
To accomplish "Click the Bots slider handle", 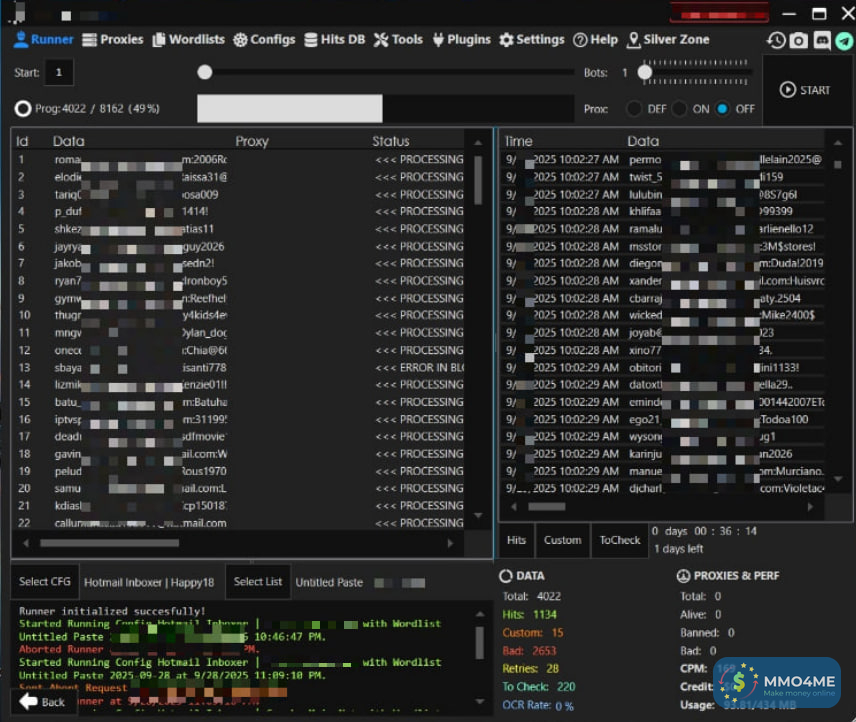I will 646,72.
